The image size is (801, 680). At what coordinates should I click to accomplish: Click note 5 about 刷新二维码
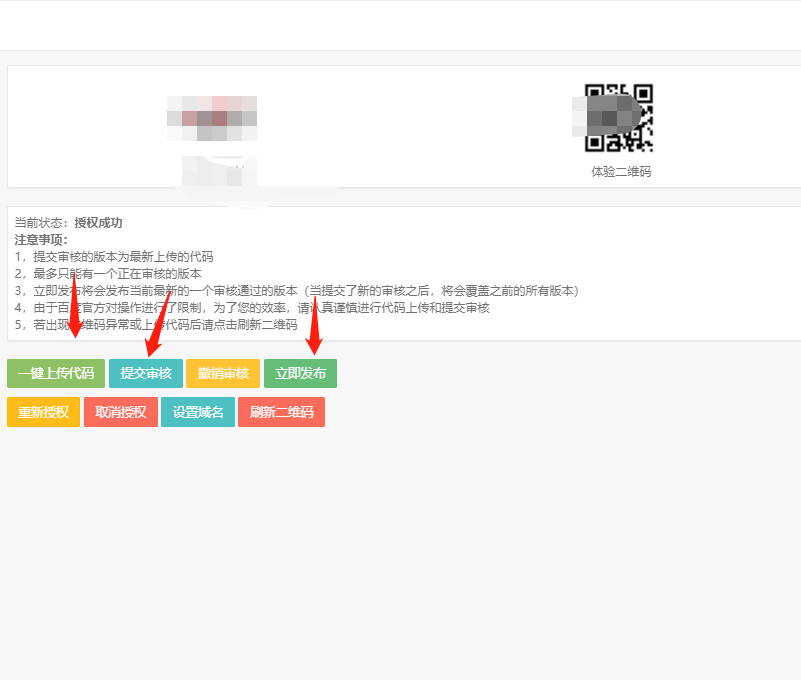pos(156,324)
